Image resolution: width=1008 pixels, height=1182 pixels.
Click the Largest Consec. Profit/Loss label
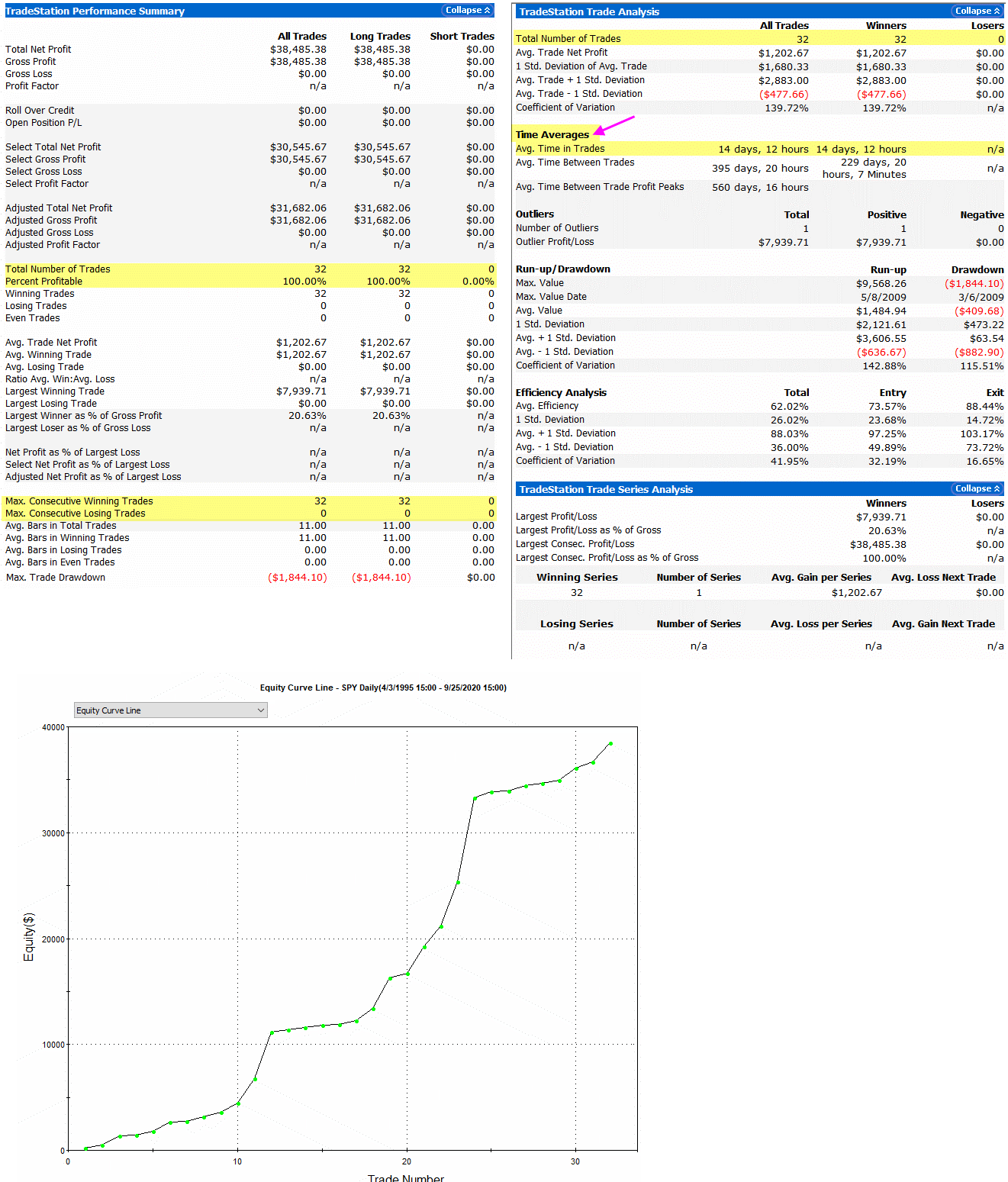click(x=575, y=544)
